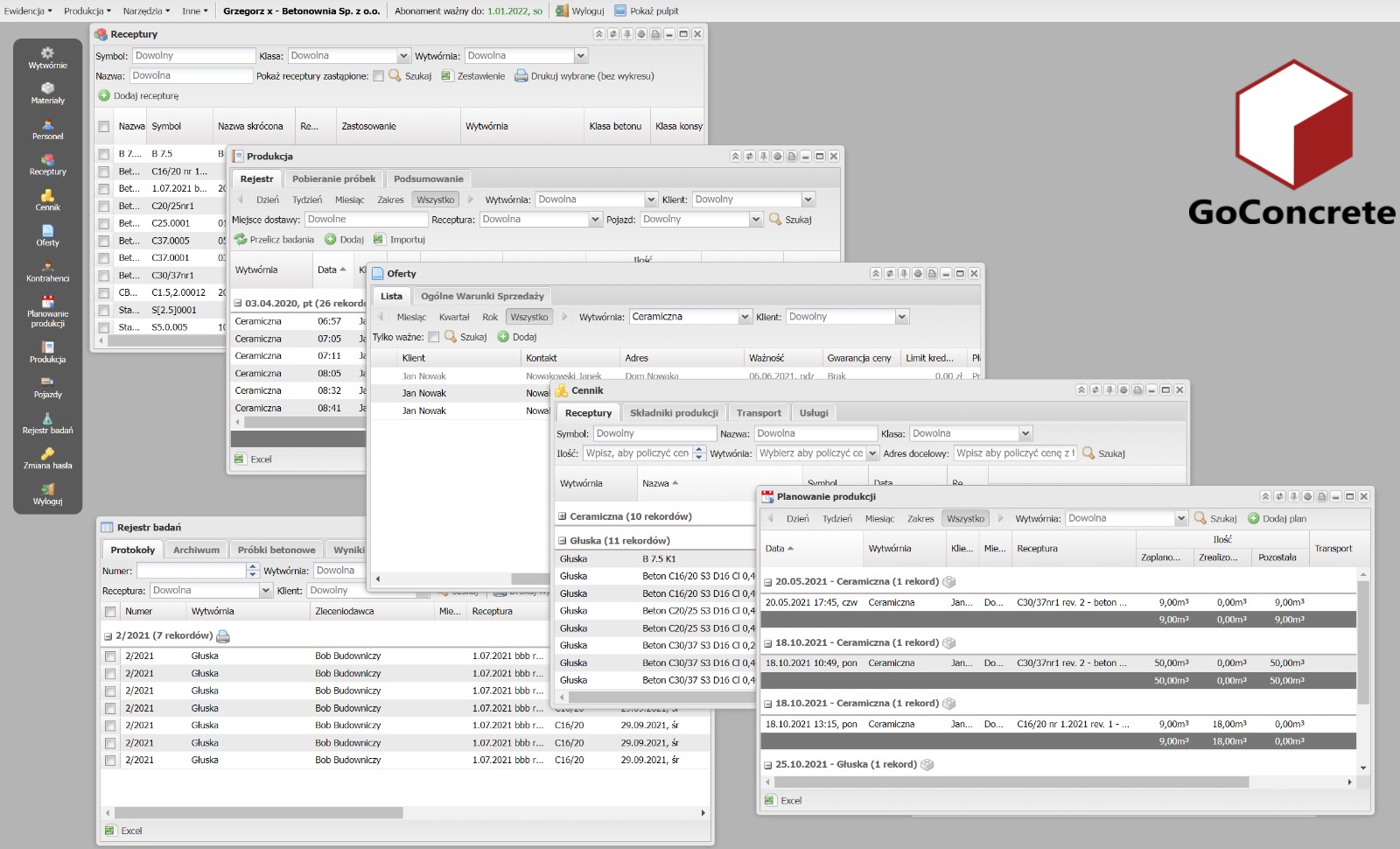Check select-all header checkbox in Rejestr badań
This screenshot has height=849, width=1400.
pyautogui.click(x=109, y=612)
